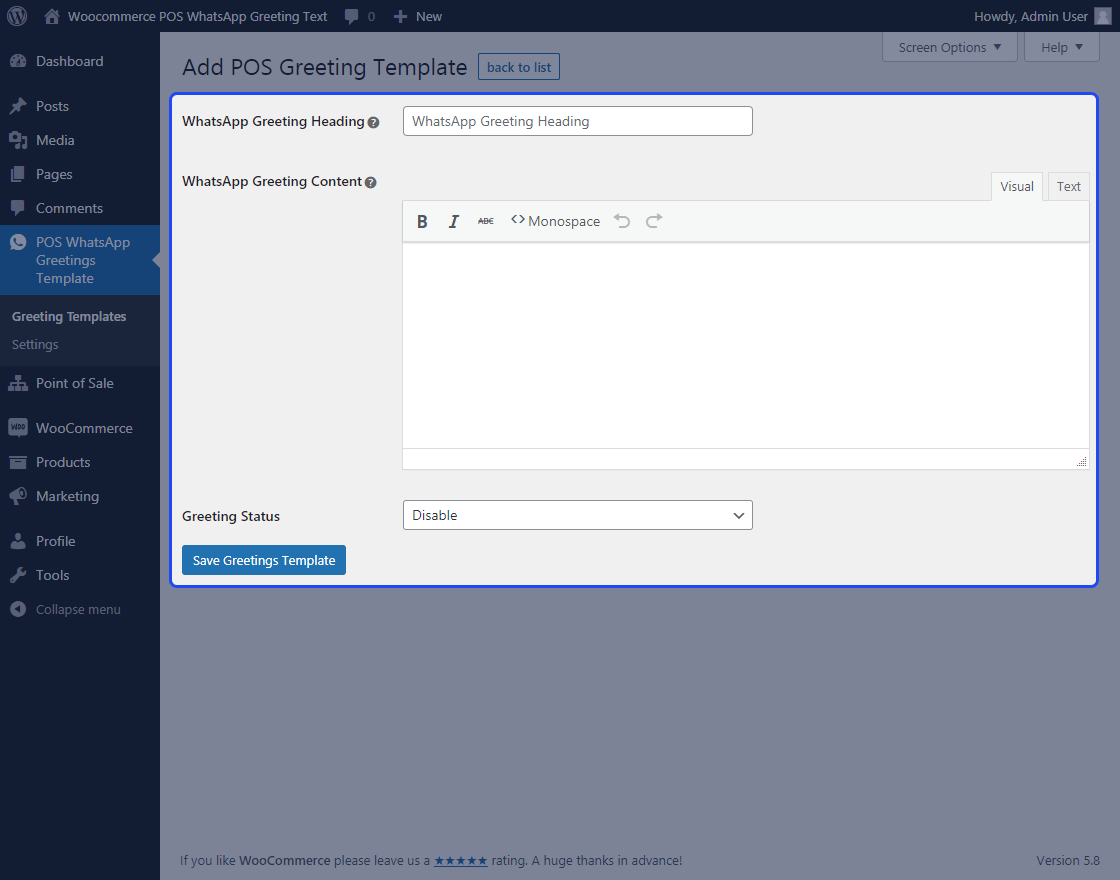Click the WhatsApp icon in sidebar
This screenshot has height=880, width=1120.
point(18,242)
